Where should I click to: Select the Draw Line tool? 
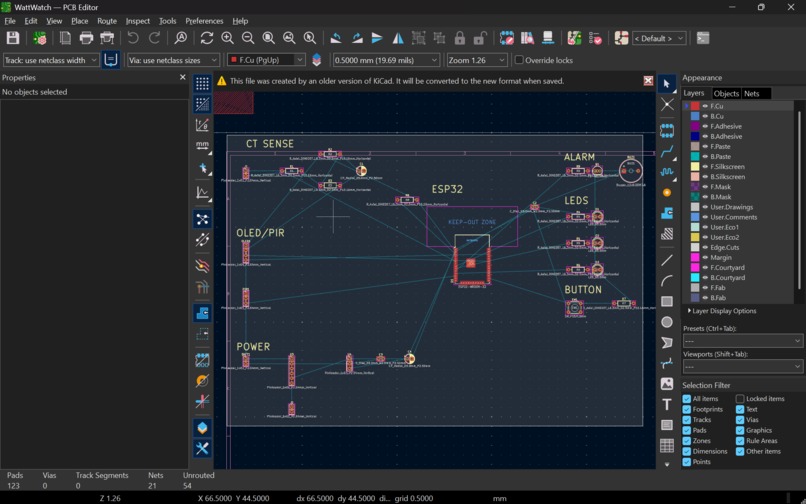point(667,260)
